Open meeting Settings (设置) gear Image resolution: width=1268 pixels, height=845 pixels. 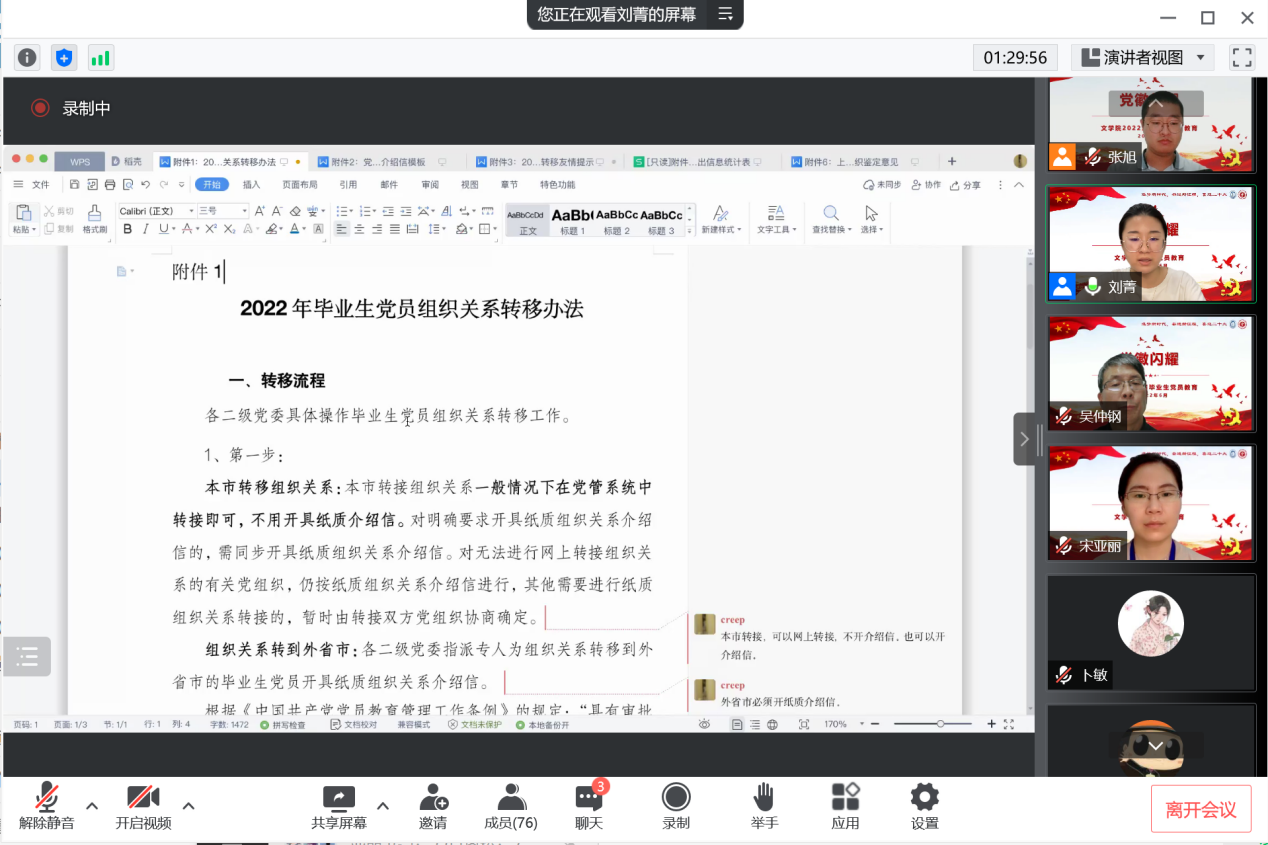(x=924, y=806)
